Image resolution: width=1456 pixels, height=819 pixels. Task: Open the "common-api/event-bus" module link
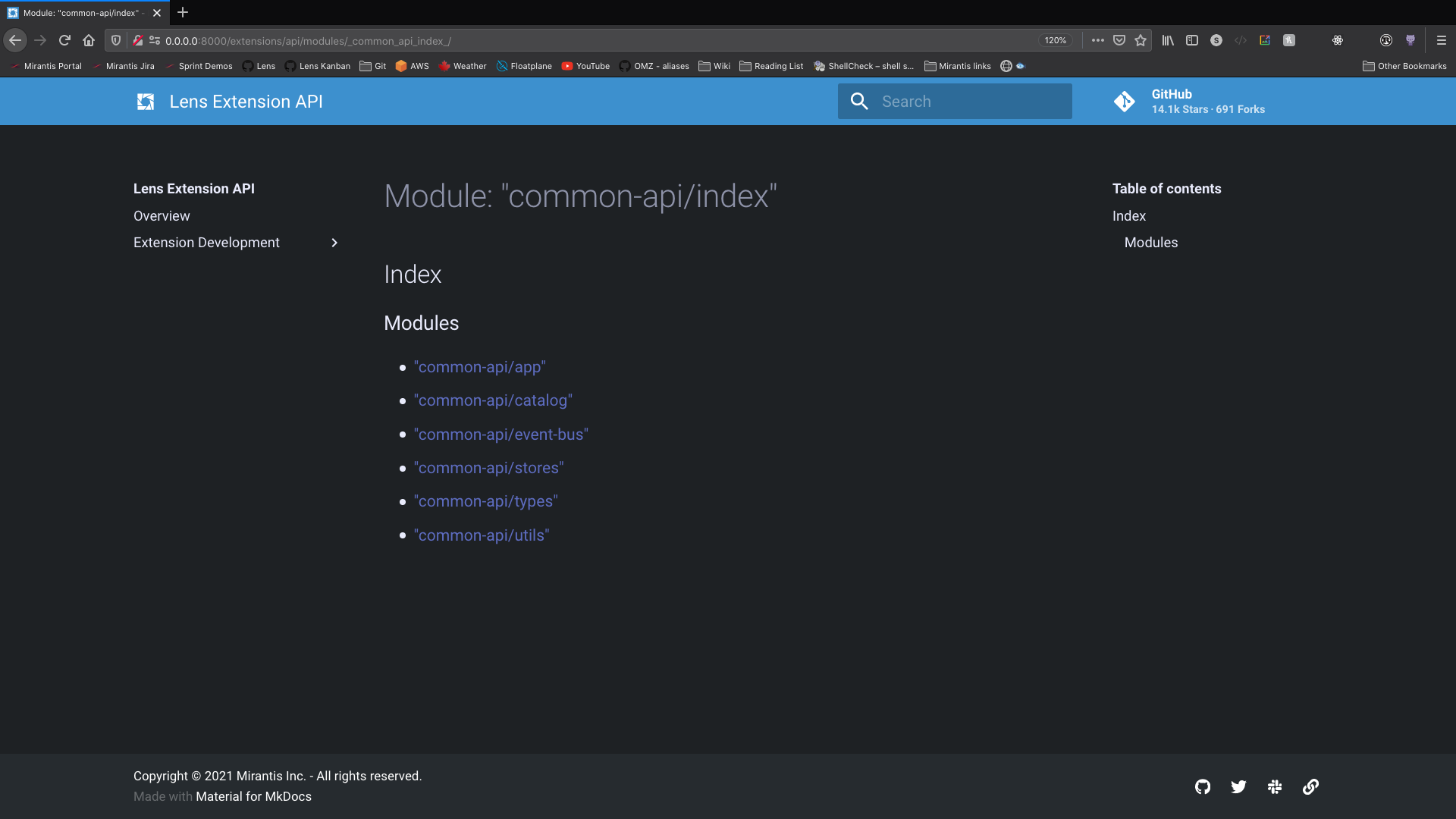[x=501, y=435]
